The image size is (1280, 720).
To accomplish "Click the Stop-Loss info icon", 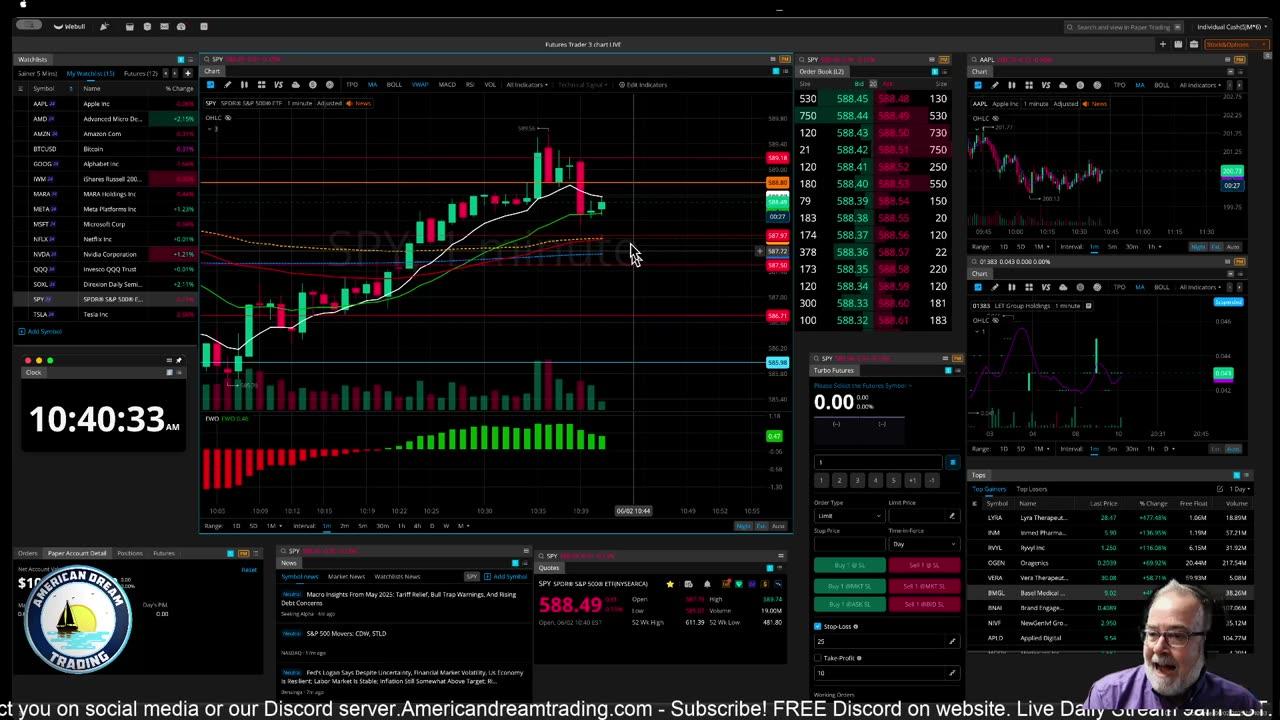I will tap(856, 627).
